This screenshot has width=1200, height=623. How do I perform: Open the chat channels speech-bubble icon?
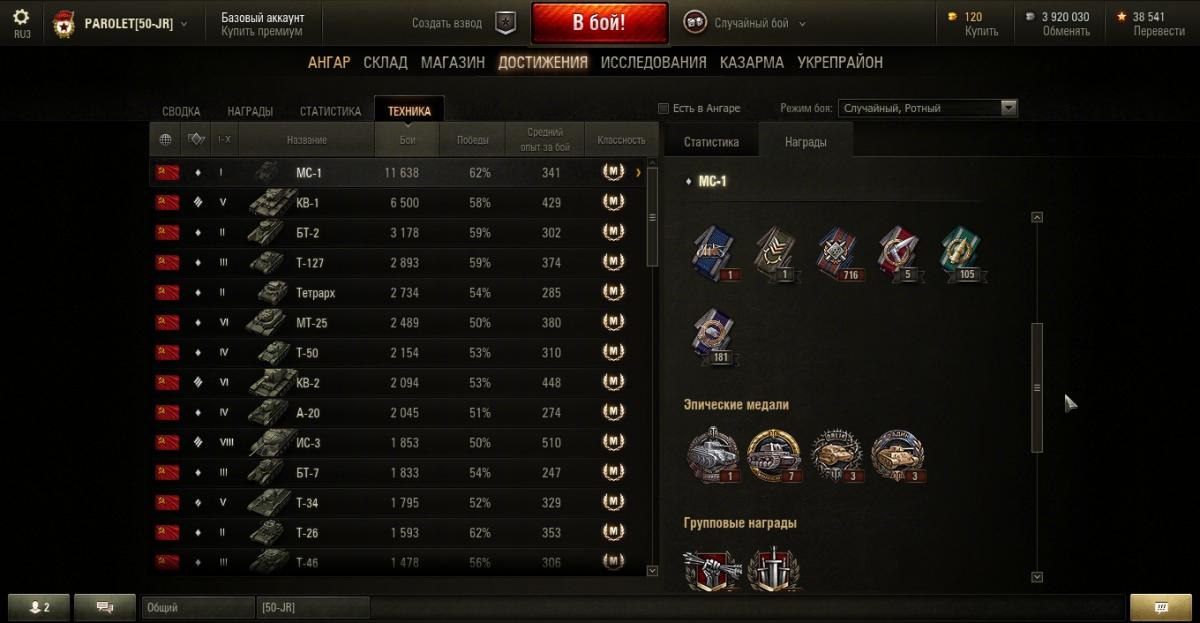click(x=105, y=607)
